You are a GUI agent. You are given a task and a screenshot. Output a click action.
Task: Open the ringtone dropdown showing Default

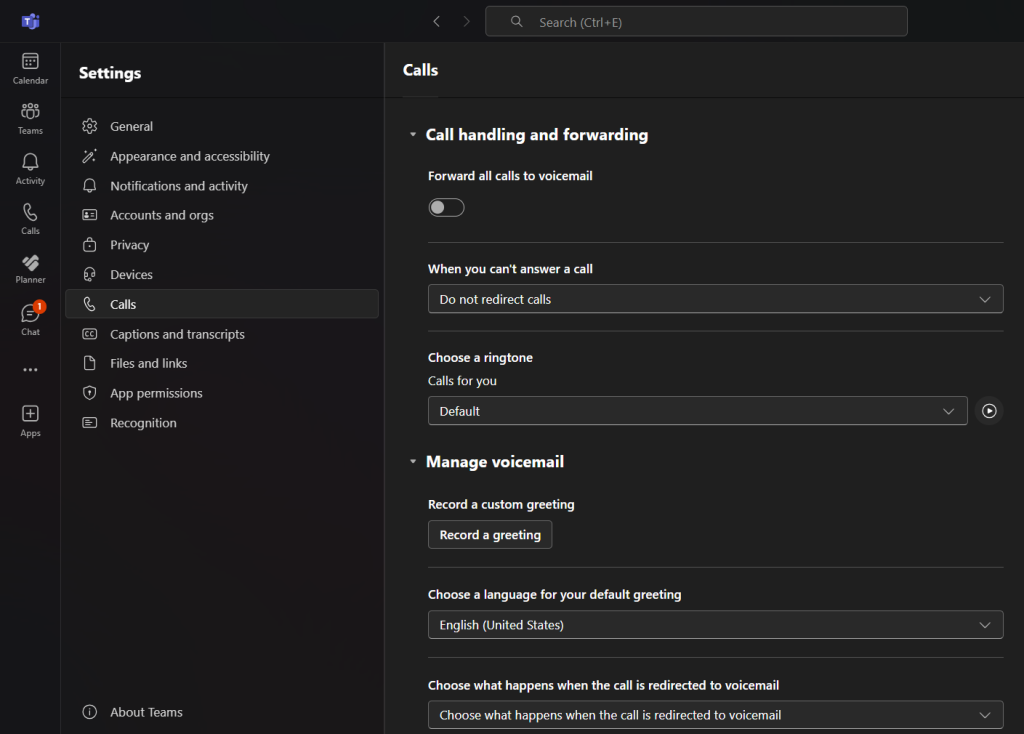[x=697, y=410]
